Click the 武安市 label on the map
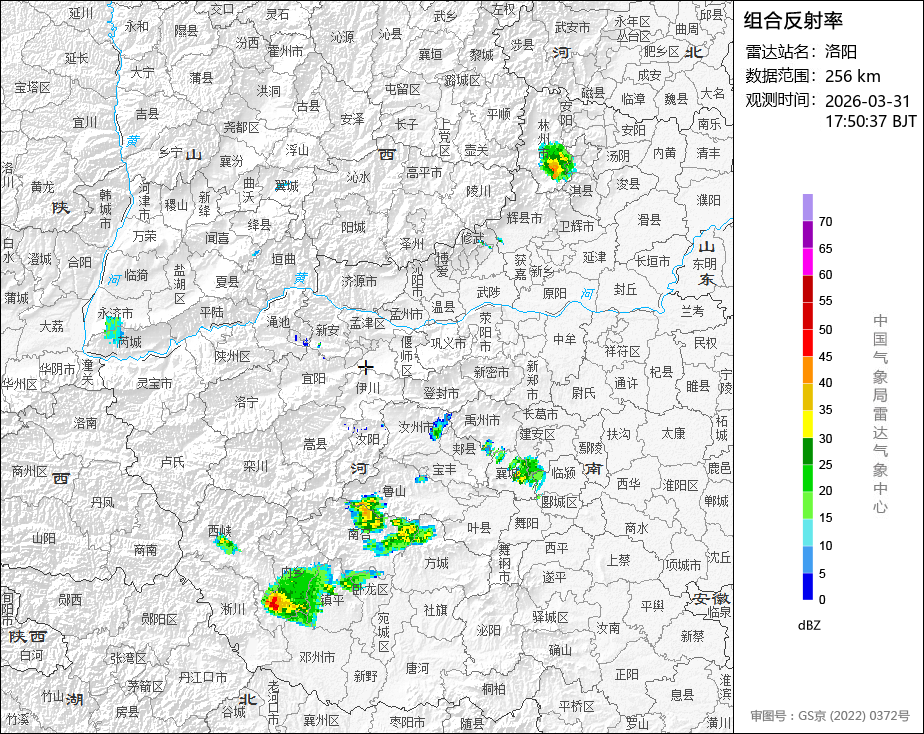This screenshot has height=734, width=924. tap(572, 28)
